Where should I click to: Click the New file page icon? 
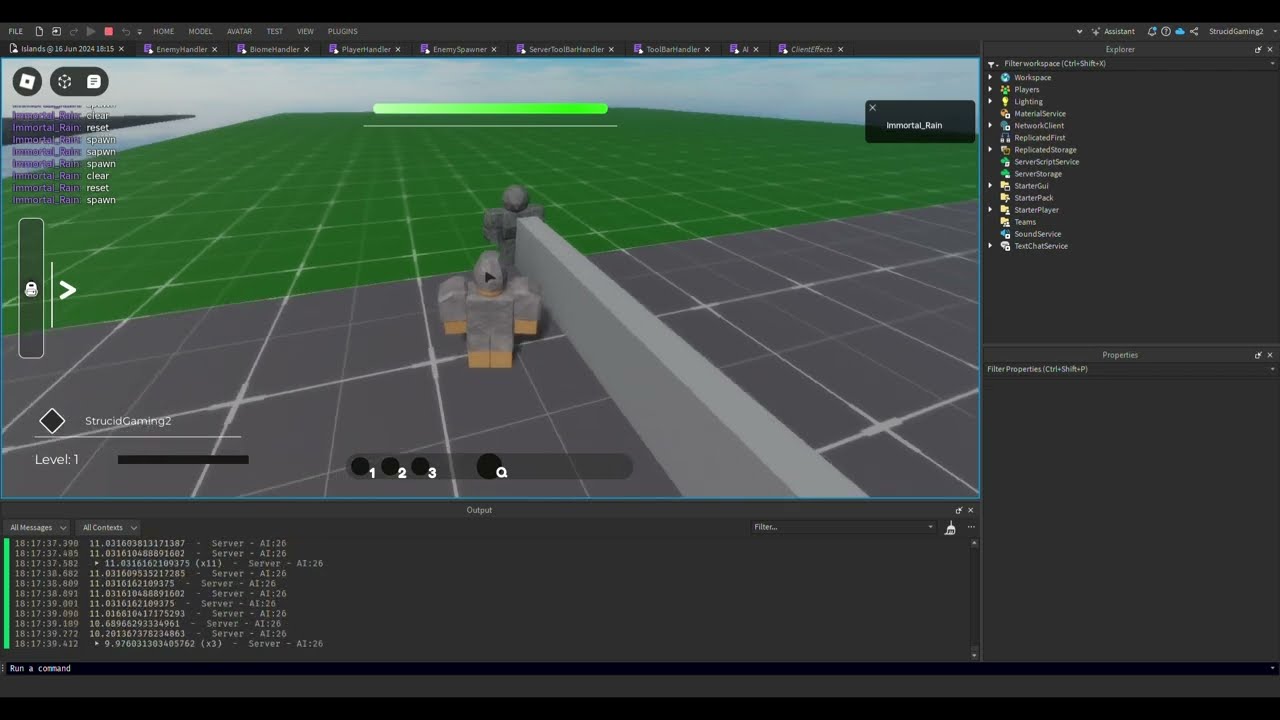39,31
